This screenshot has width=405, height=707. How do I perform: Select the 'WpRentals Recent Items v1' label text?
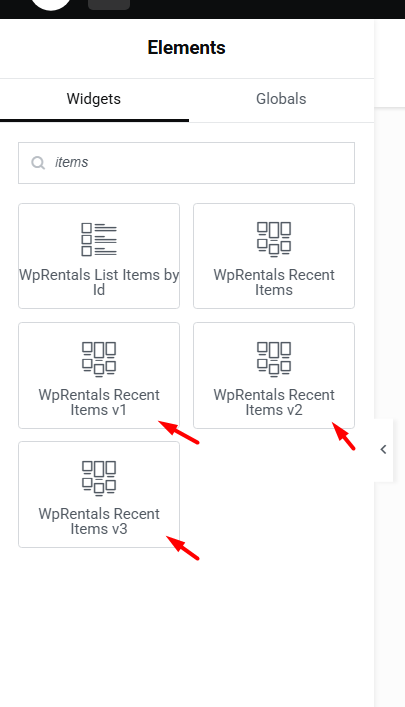click(99, 402)
